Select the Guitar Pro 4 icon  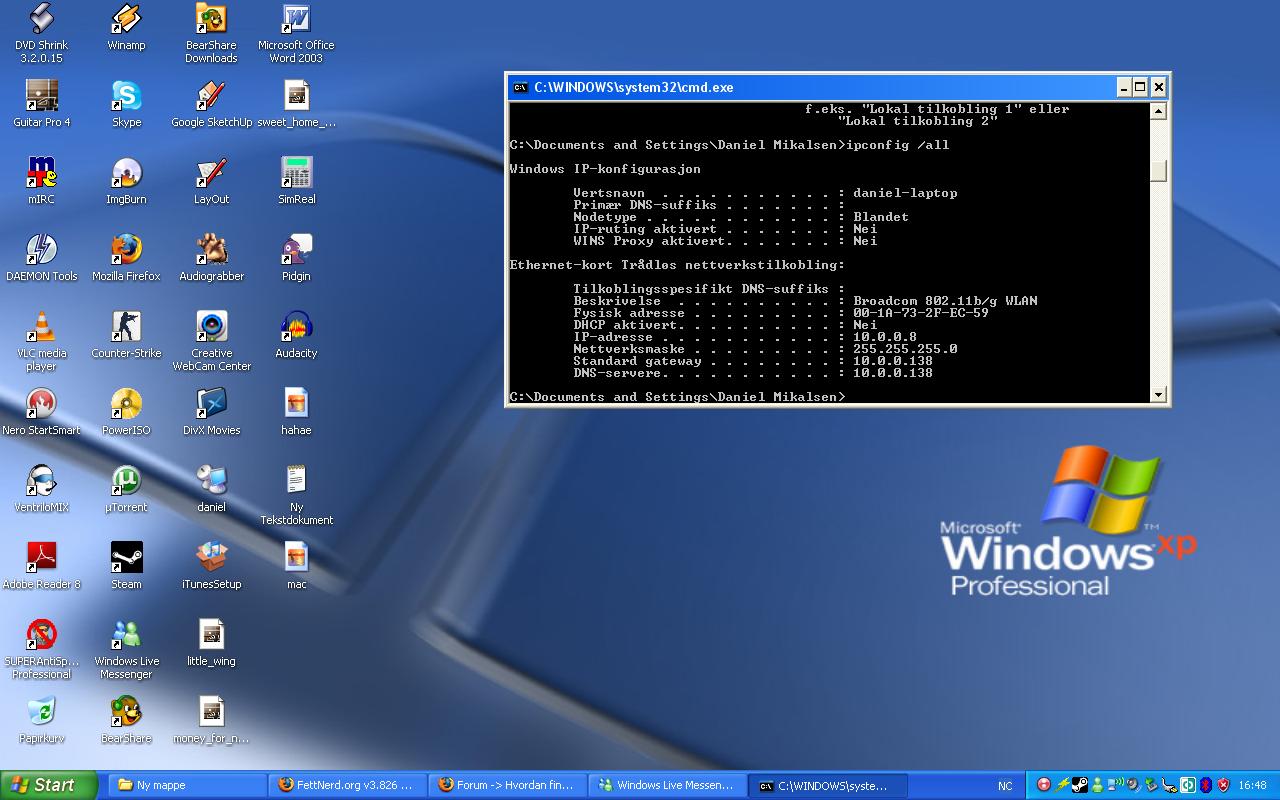click(x=41, y=104)
